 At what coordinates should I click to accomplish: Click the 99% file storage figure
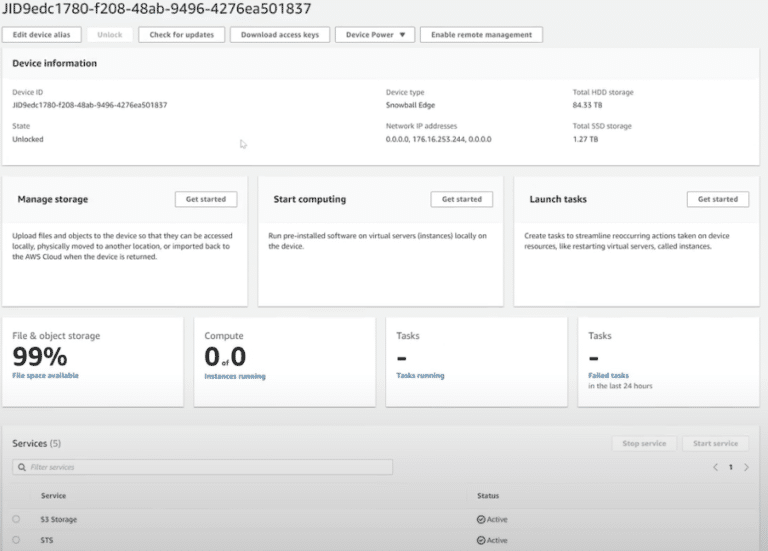coord(40,356)
